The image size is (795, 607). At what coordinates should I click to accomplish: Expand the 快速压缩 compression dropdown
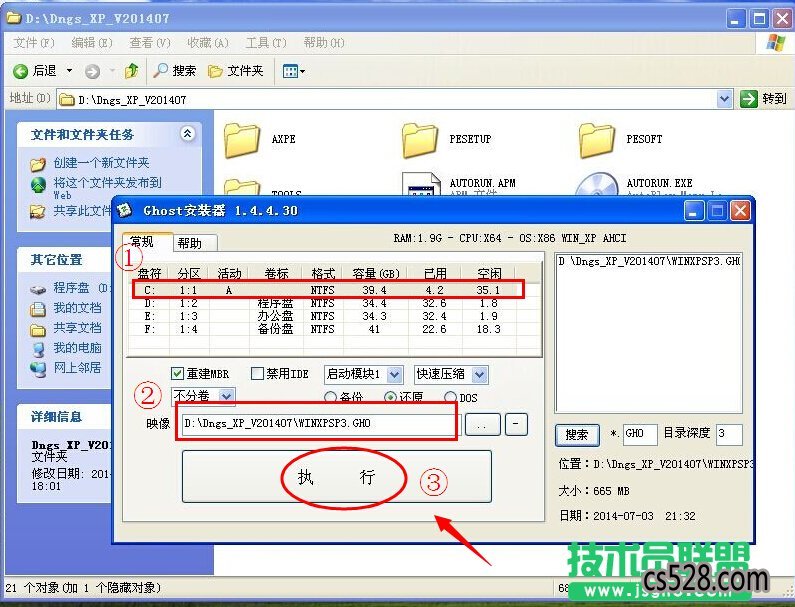480,375
